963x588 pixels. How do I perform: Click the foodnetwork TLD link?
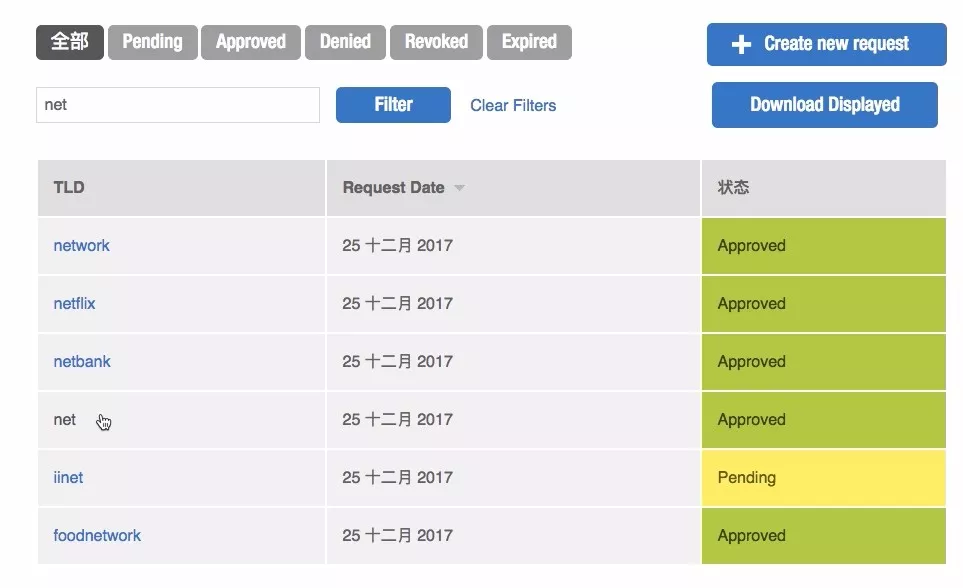[x=97, y=536]
